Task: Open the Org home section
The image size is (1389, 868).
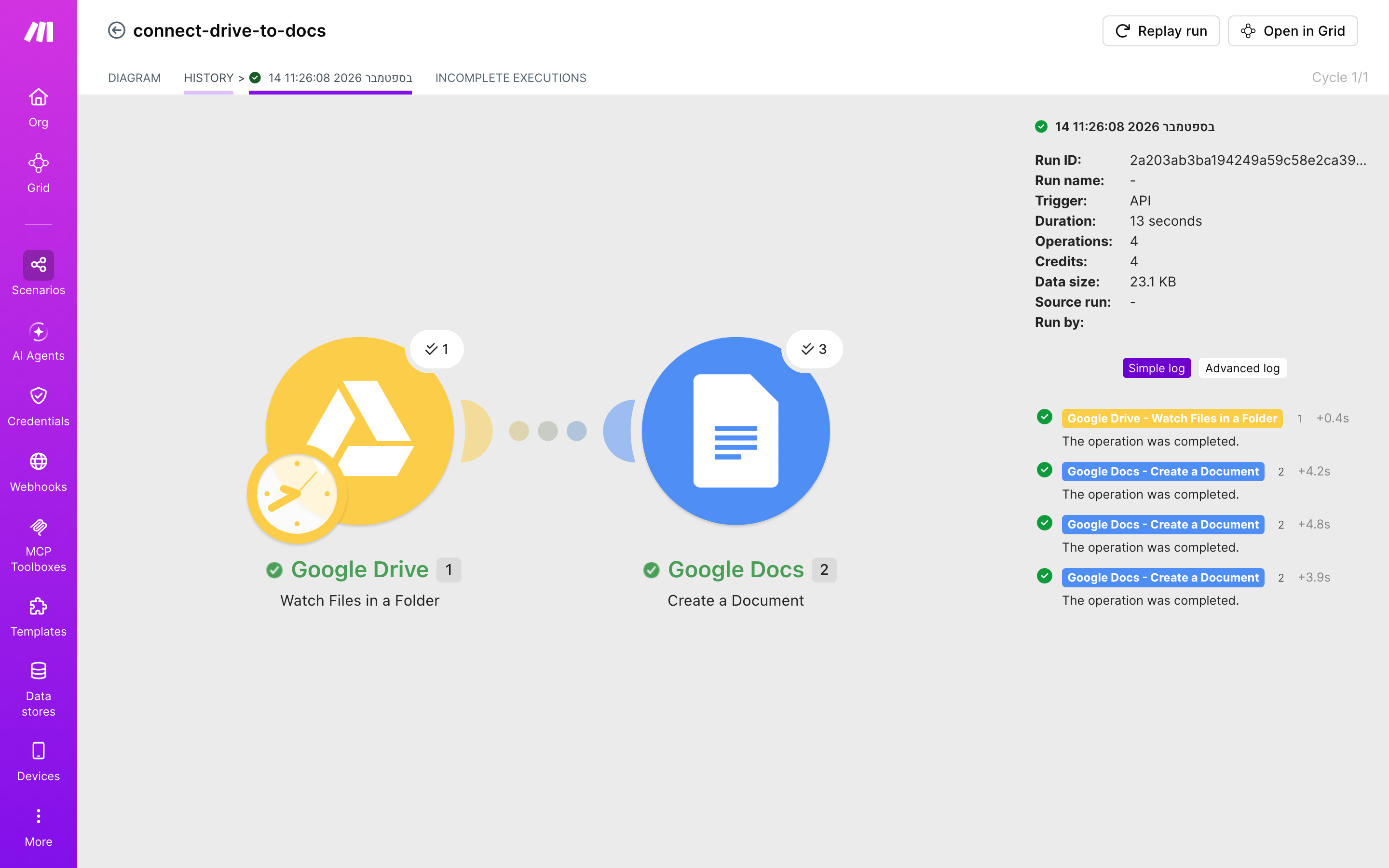Action: tap(39, 108)
